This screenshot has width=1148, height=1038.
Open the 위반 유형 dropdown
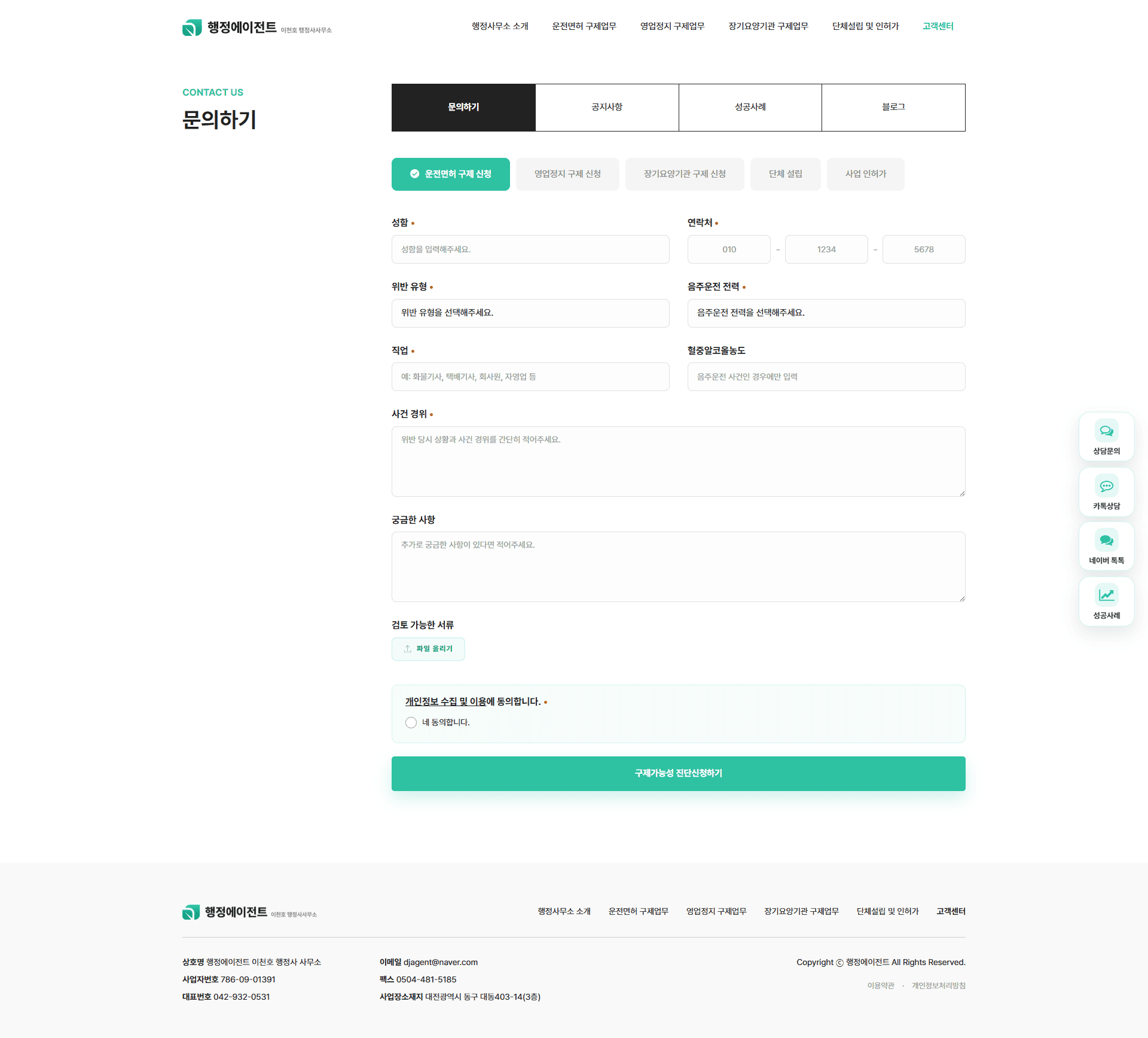530,313
